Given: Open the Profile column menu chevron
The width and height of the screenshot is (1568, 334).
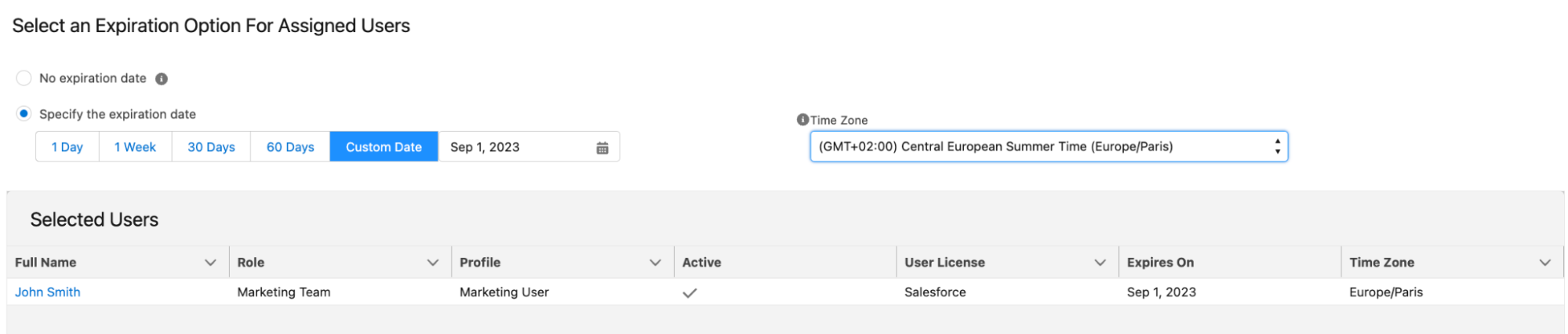Looking at the screenshot, I should point(656,263).
